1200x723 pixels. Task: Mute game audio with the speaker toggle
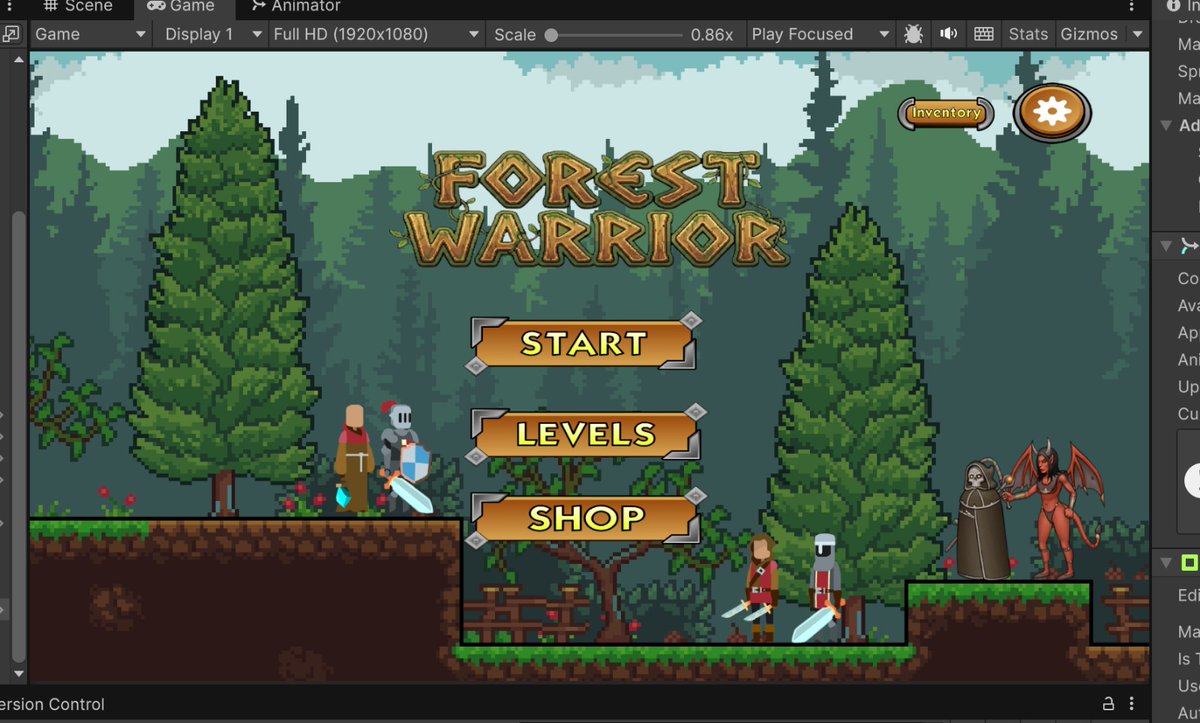coord(948,33)
